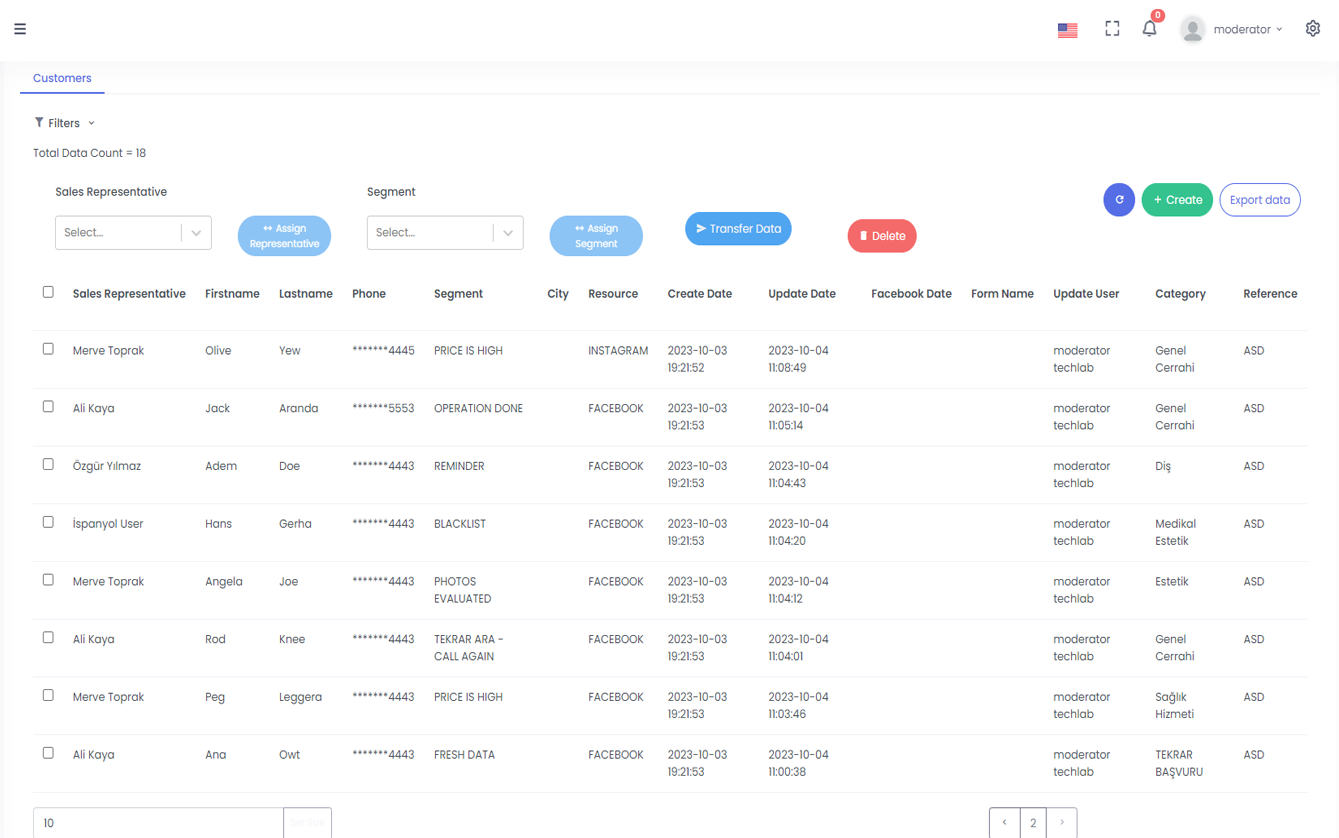
Task: Click the Assign Representative button
Action: tap(284, 236)
